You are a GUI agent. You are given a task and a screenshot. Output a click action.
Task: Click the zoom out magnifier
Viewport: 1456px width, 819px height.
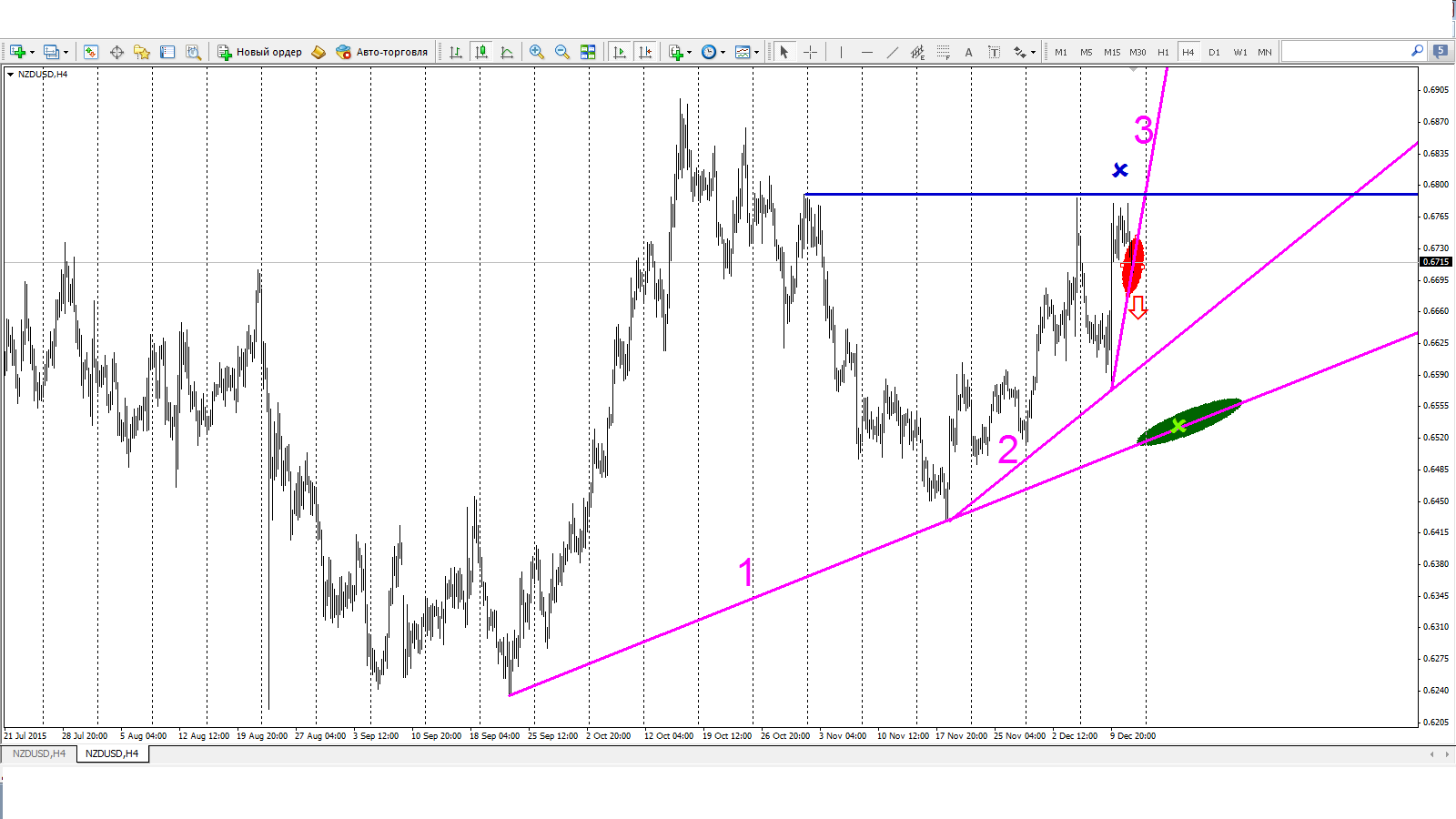pos(562,52)
